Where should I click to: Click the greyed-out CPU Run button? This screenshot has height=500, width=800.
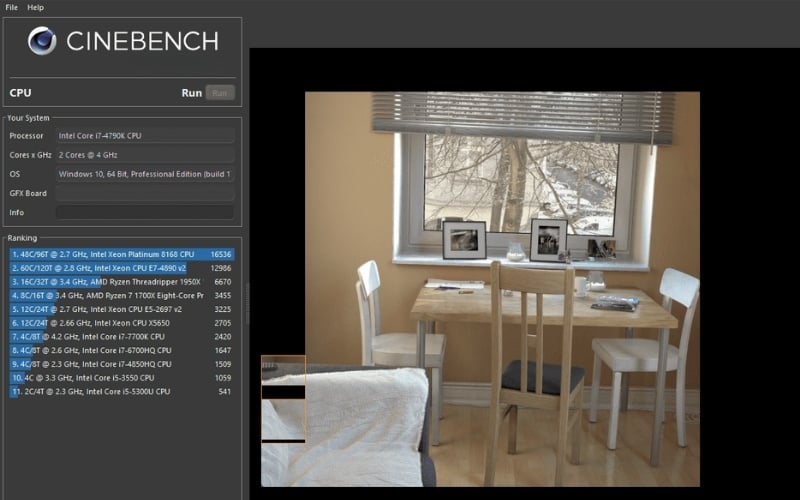[220, 93]
